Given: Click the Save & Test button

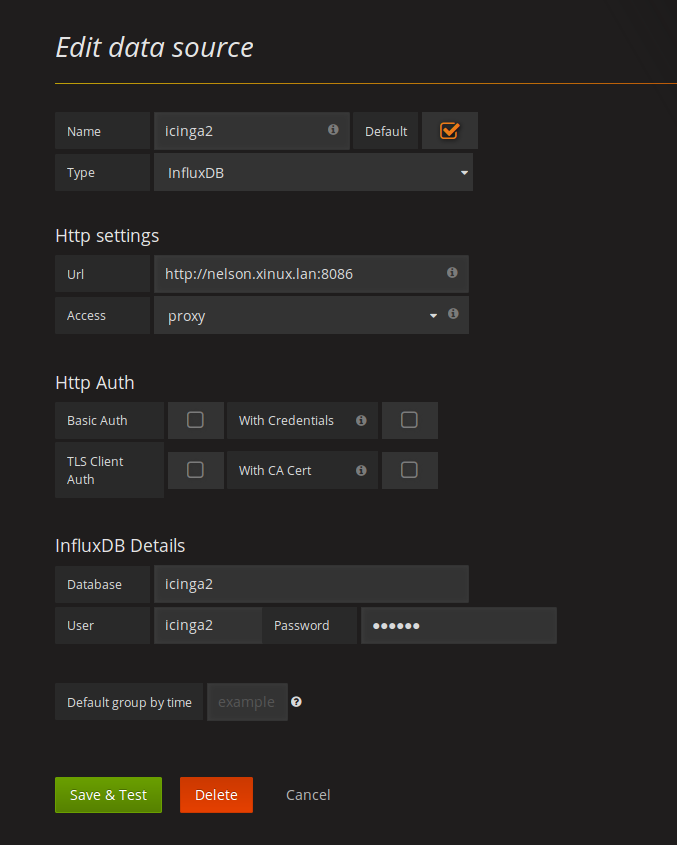Looking at the screenshot, I should (108, 794).
